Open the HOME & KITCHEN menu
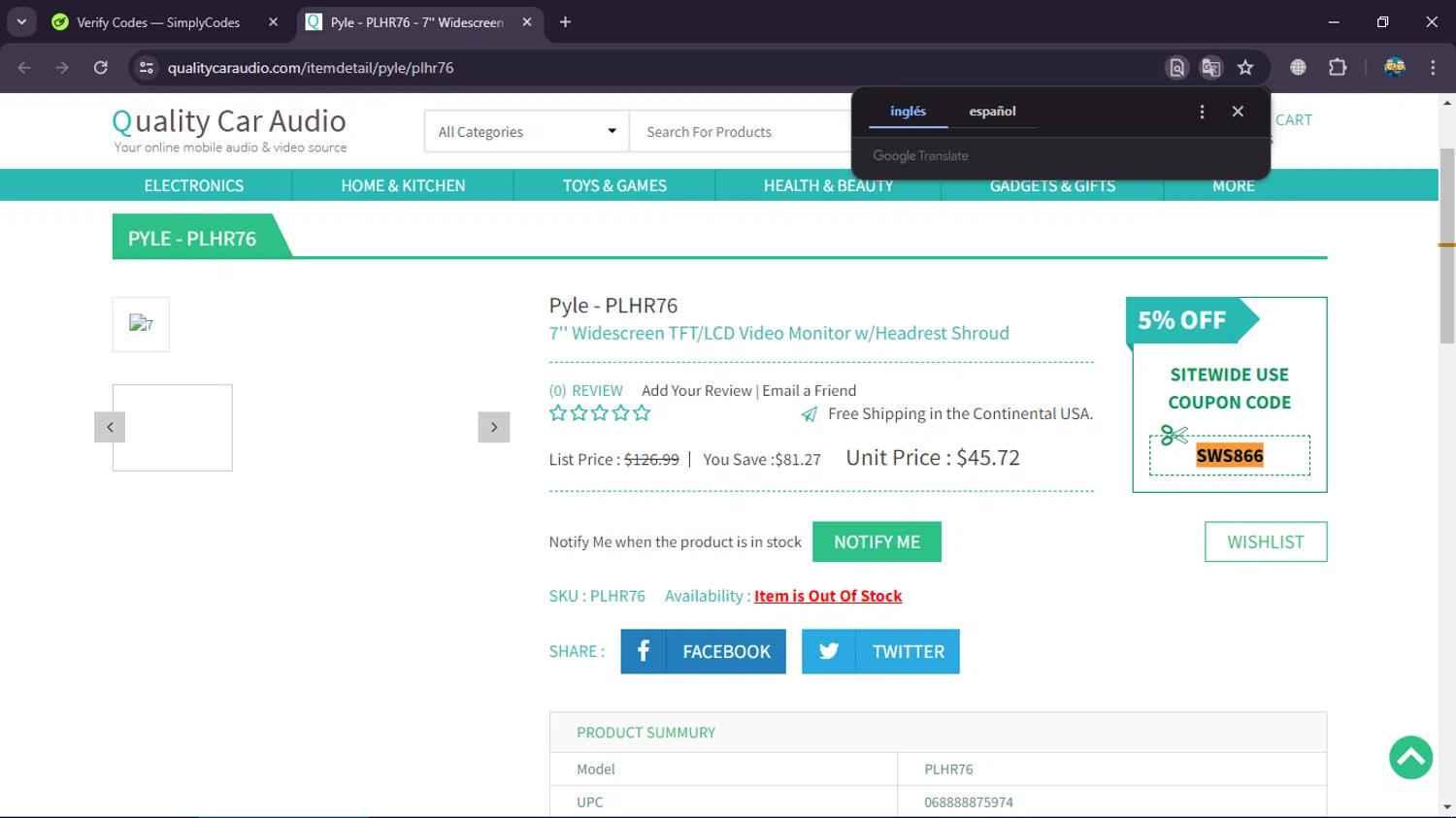Screen dimensions: 1456x818 tap(403, 185)
